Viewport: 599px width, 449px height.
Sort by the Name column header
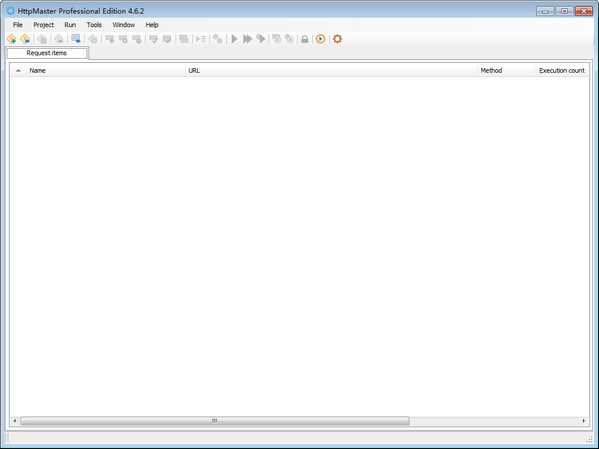click(x=105, y=71)
